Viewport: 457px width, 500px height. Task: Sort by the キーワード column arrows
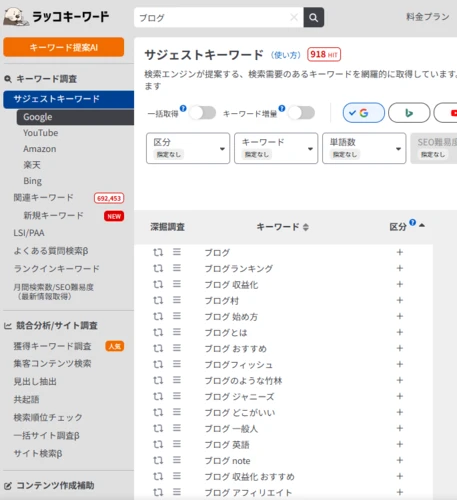(306, 227)
